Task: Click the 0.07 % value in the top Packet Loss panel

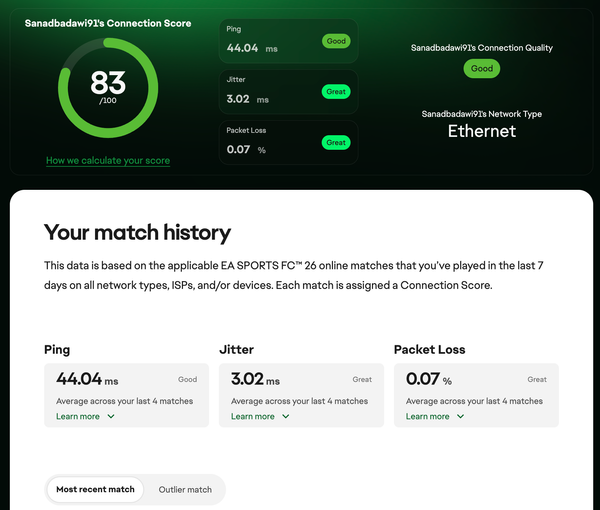Action: (x=246, y=150)
